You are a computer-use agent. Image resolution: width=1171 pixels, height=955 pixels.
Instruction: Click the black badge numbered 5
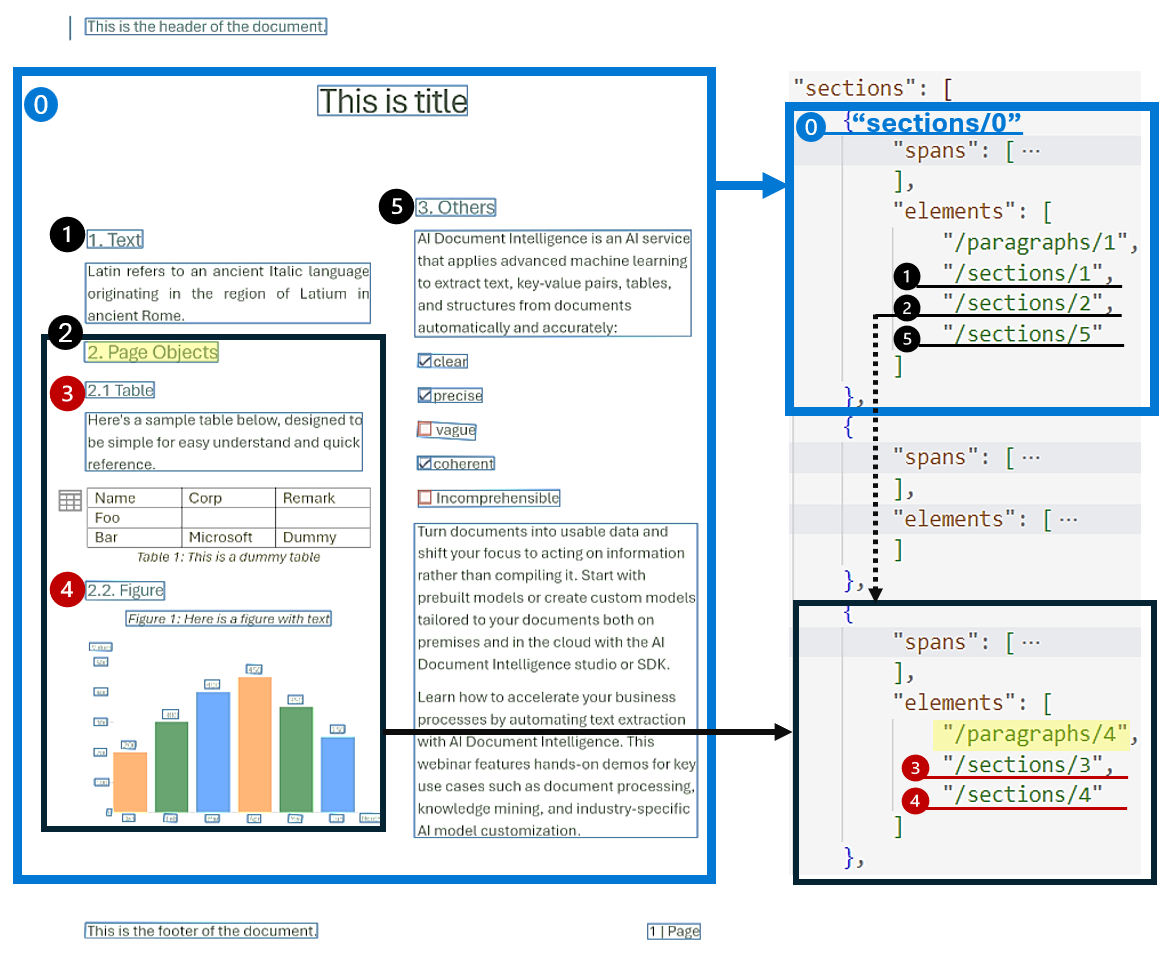click(x=398, y=206)
